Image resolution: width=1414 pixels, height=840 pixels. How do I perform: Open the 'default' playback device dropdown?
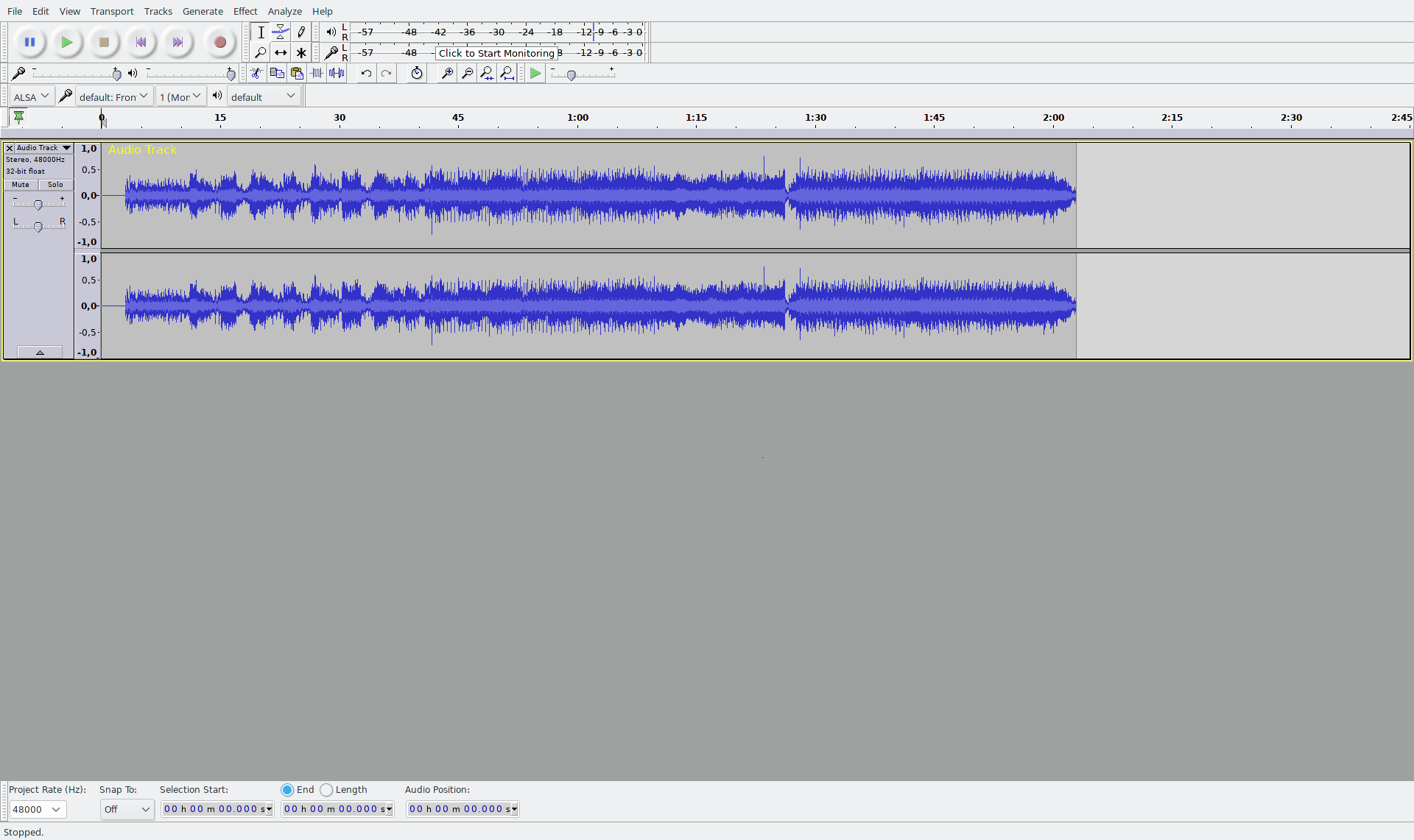click(264, 96)
